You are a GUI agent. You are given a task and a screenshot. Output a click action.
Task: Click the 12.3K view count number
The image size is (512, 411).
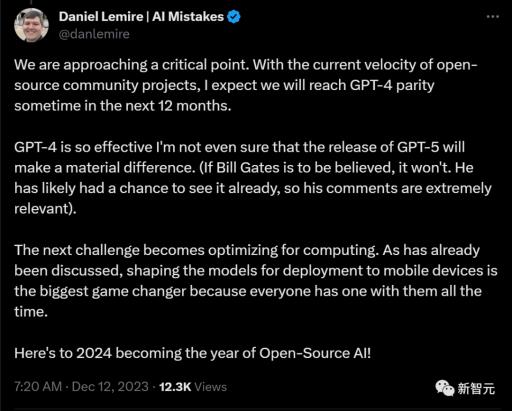pos(175,387)
